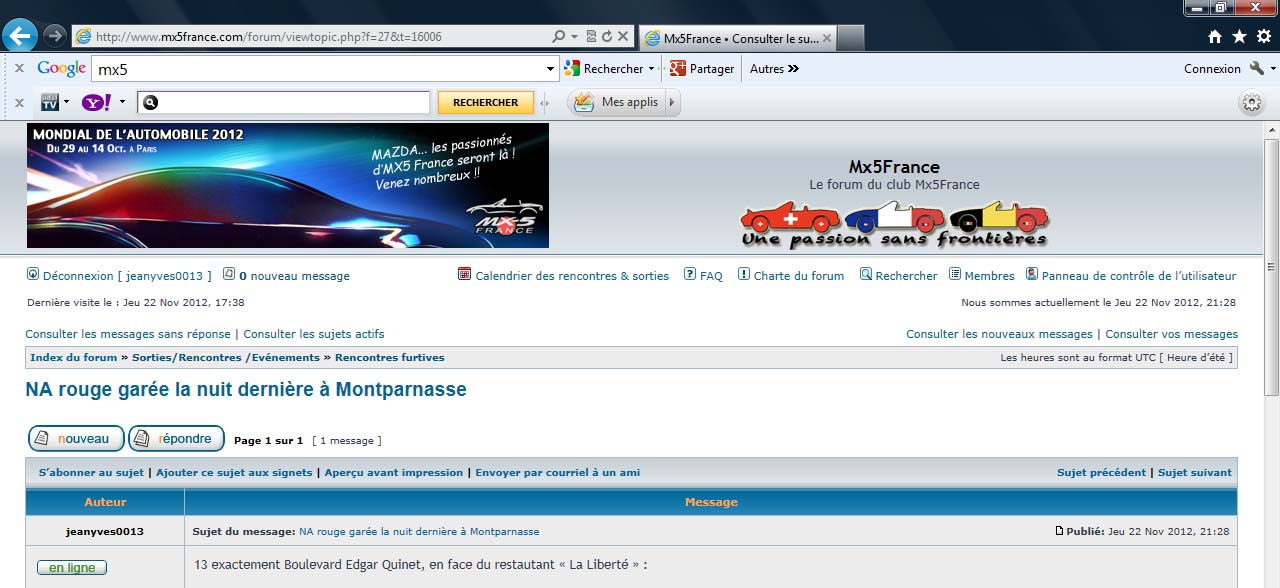
Task: Expand the Google search box dropdown
Action: coord(550,69)
